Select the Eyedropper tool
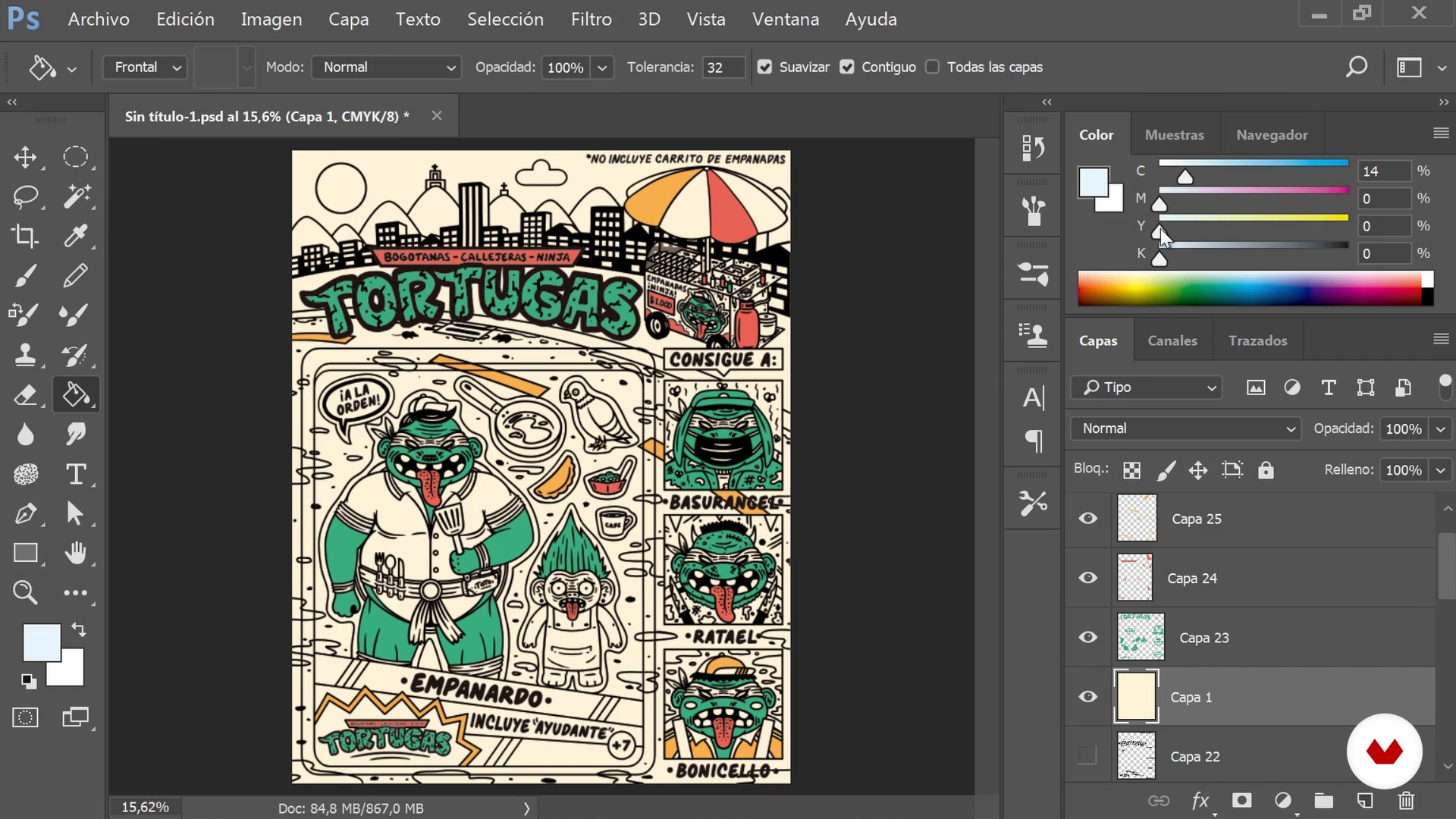Viewport: 1456px width, 819px height. (x=75, y=236)
